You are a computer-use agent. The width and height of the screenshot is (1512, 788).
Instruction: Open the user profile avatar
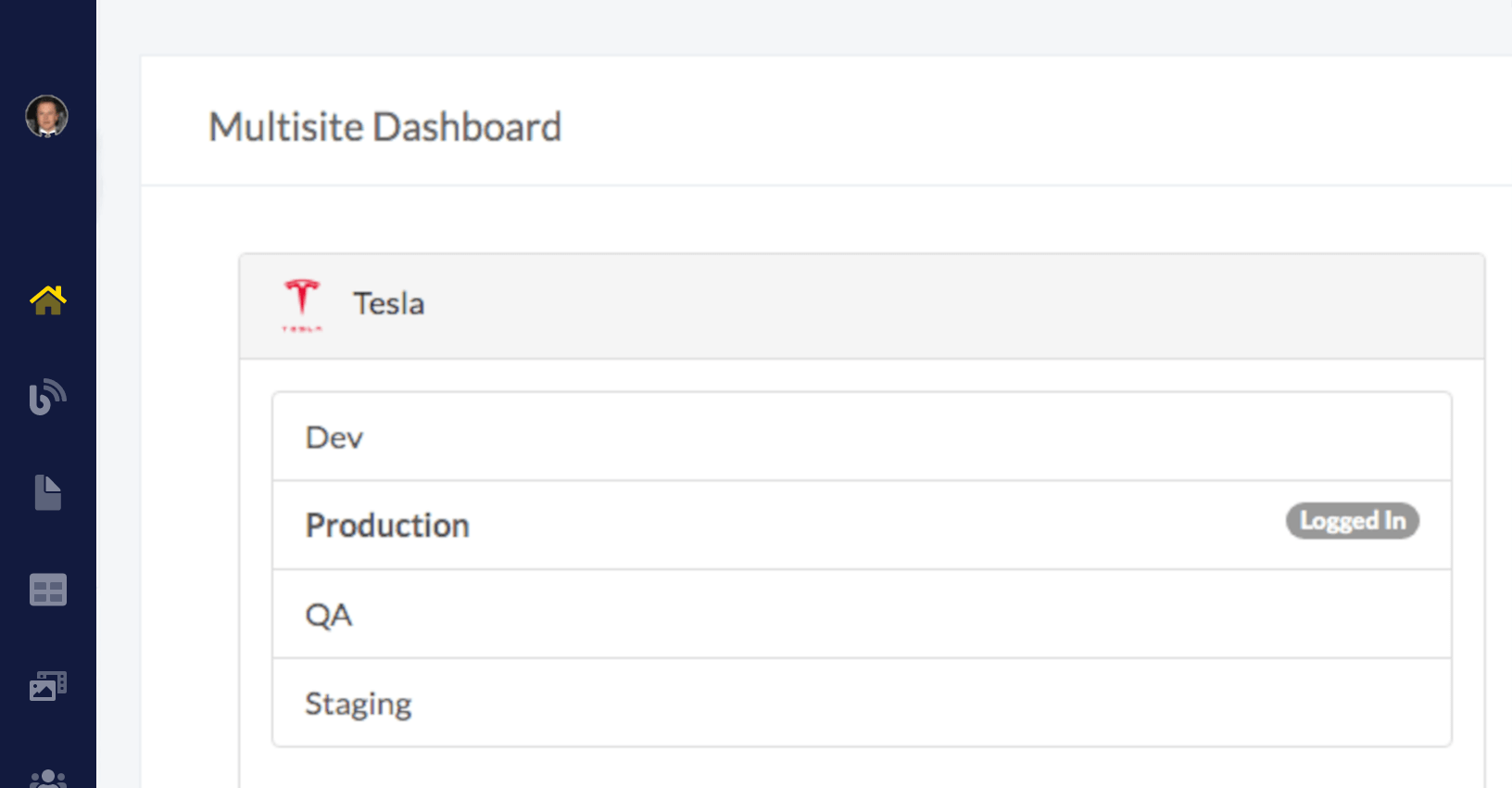(x=46, y=117)
